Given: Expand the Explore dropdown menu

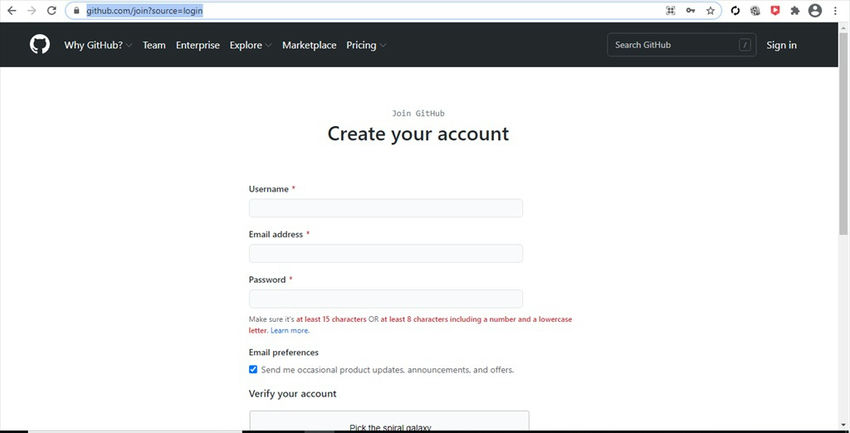Looking at the screenshot, I should [250, 45].
